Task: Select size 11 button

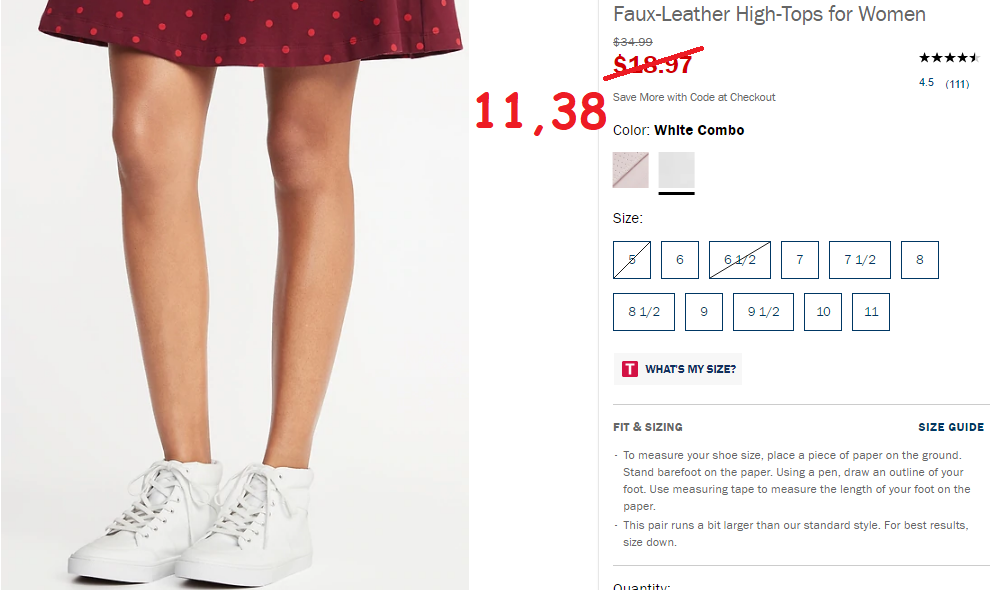Action: coord(871,312)
